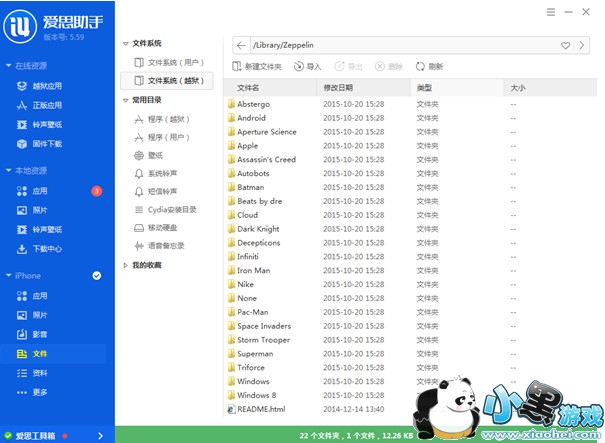Select 文件 in the iPhone section
605x443 pixels.
(32, 354)
